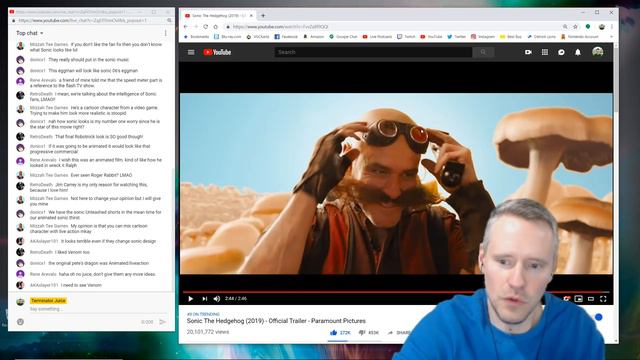Dislike the video with thumbs down
Viewport: 640px width, 360px height.
click(369, 333)
